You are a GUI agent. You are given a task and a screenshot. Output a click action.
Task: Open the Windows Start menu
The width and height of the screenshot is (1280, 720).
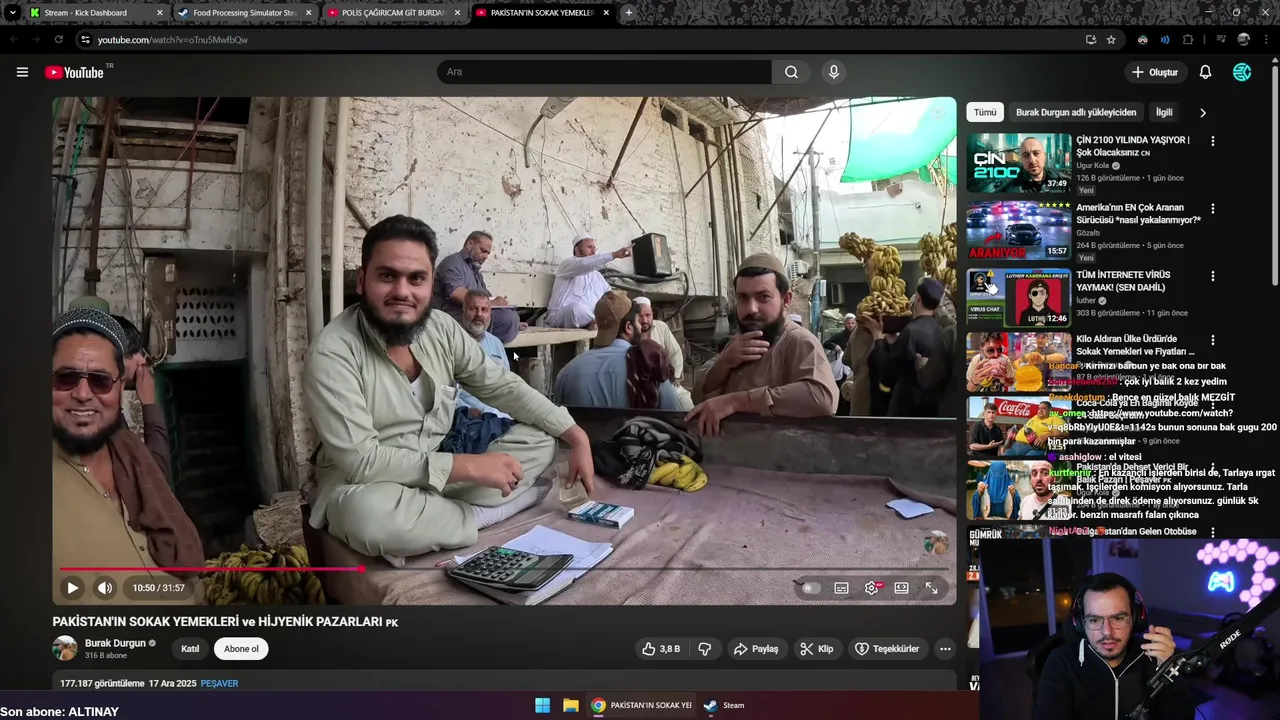click(542, 705)
